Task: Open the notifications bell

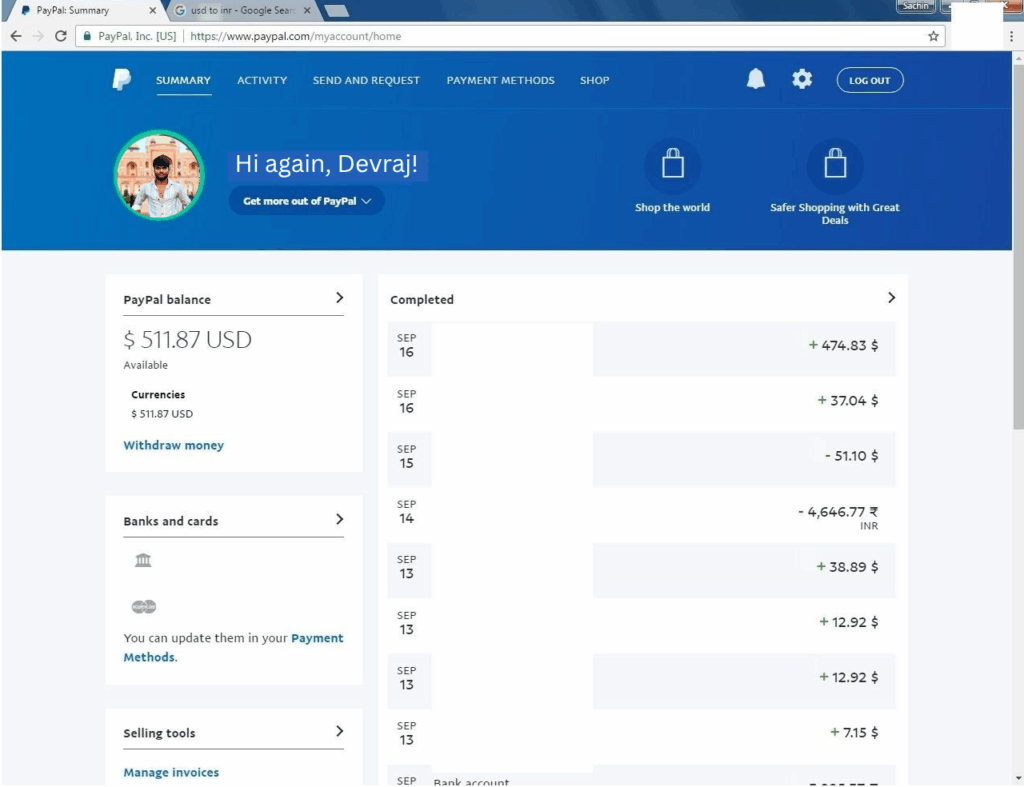Action: 756,80
